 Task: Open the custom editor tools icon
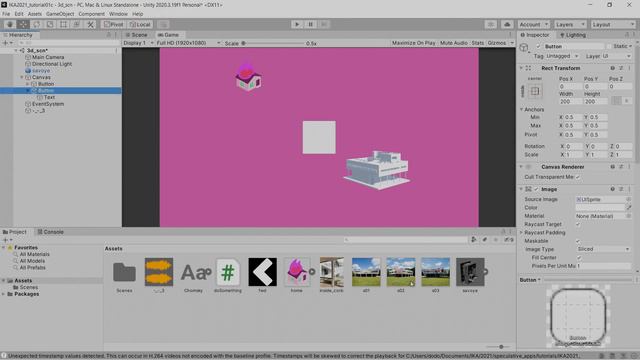click(90, 24)
